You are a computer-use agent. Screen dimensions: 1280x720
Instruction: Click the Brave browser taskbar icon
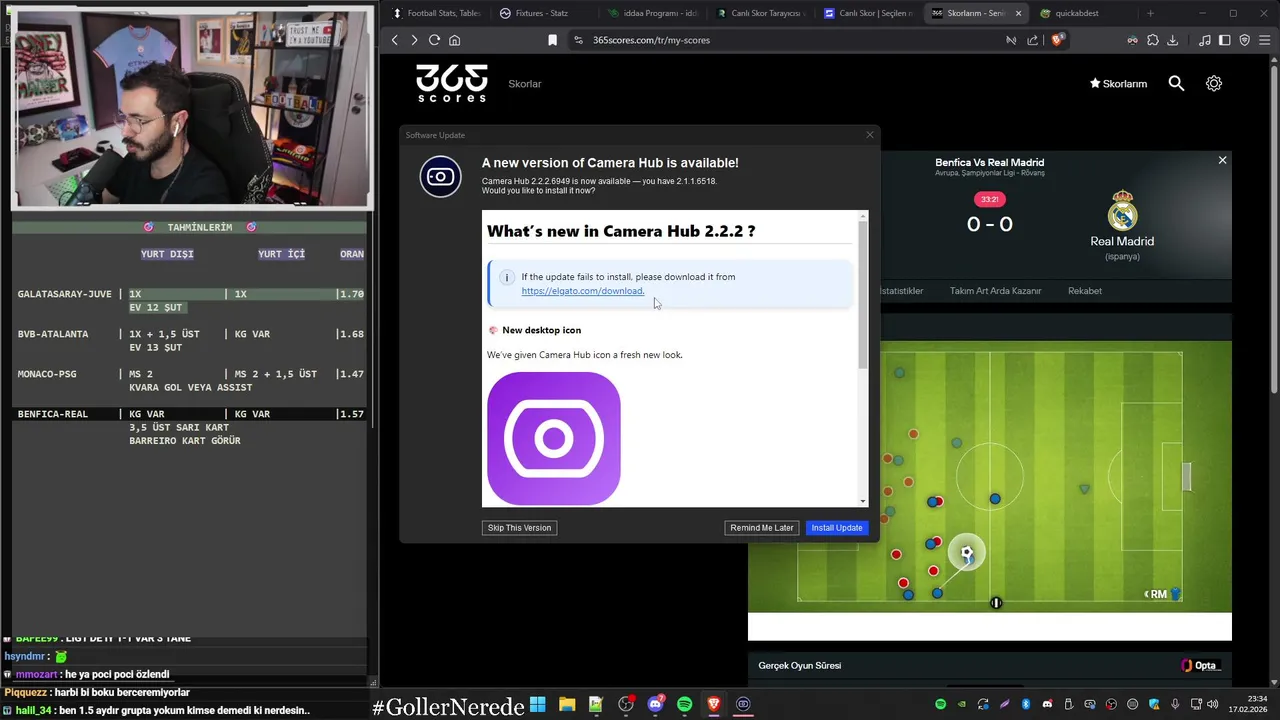coord(714,704)
